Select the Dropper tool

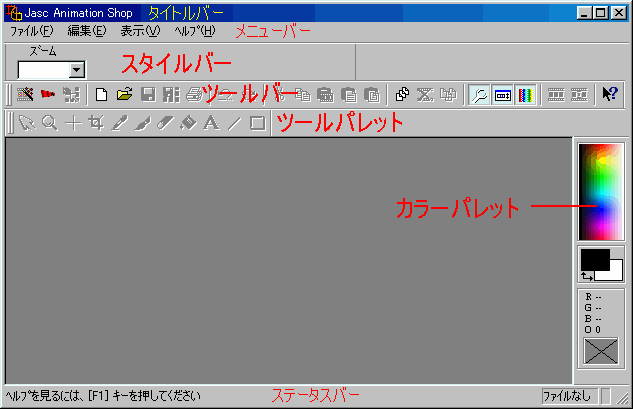click(x=119, y=123)
